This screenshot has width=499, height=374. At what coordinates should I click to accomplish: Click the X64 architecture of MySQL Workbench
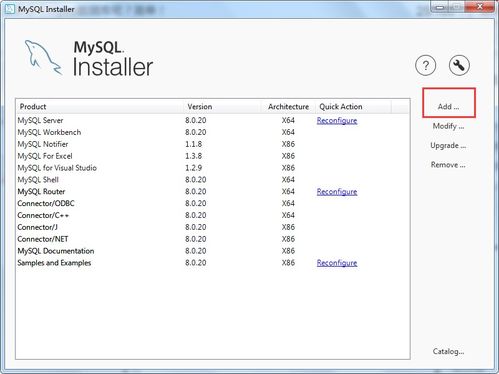click(288, 132)
